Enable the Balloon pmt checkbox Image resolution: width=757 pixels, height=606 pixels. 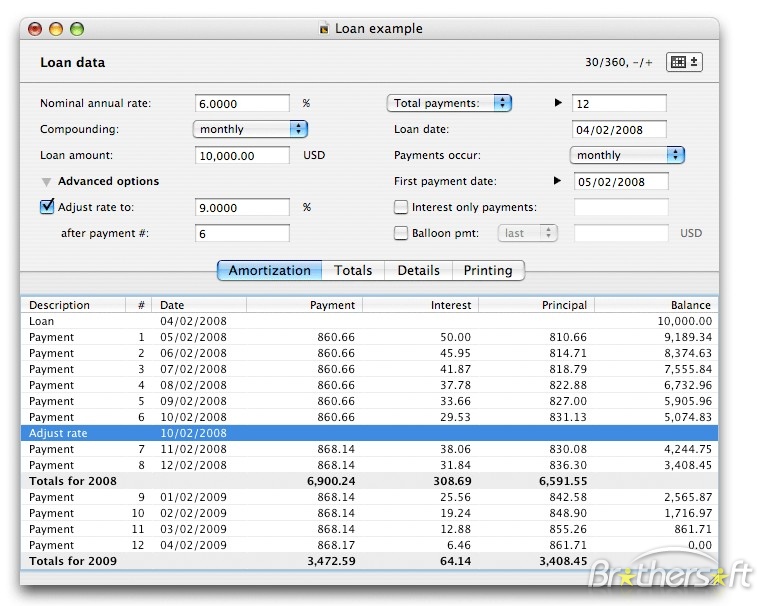pyautogui.click(x=401, y=233)
